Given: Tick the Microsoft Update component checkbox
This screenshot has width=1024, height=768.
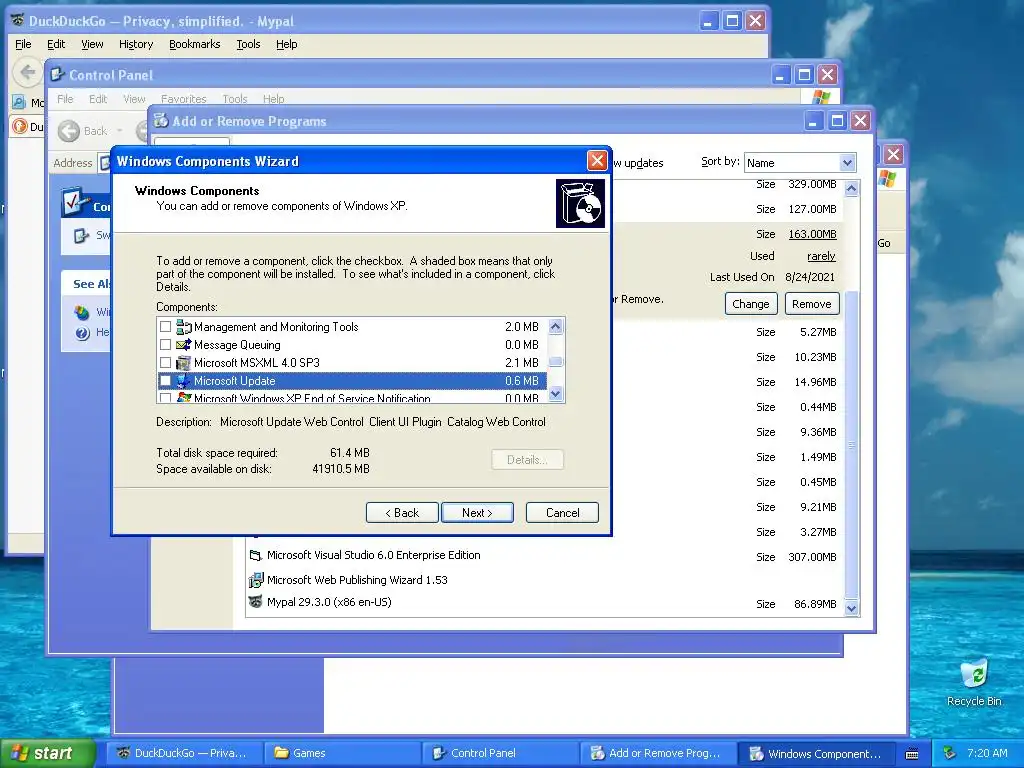Looking at the screenshot, I should point(165,381).
